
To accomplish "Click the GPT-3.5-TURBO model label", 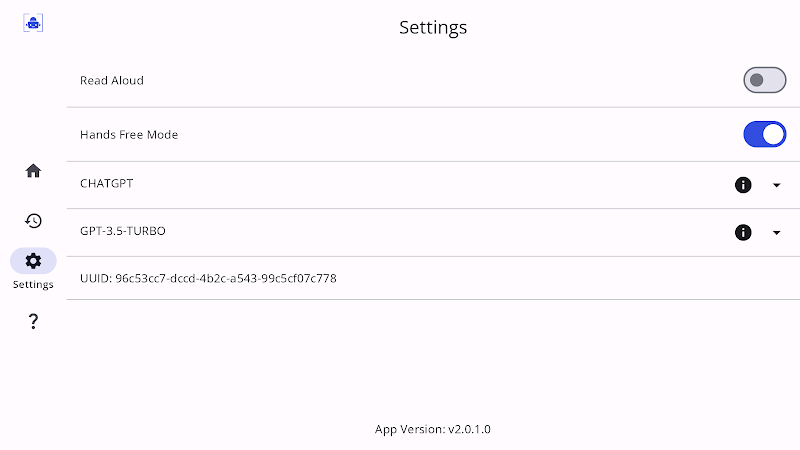I will [122, 231].
